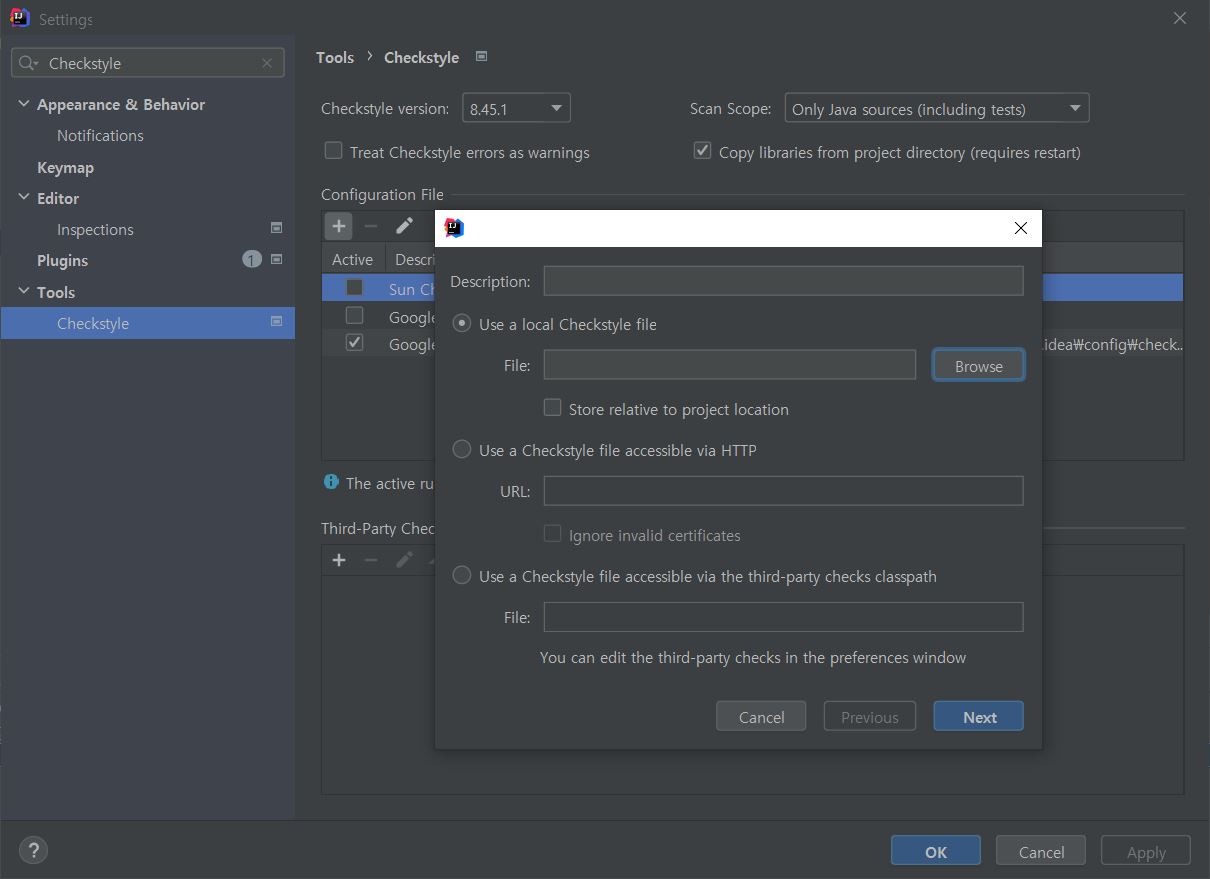Click project icon beside Checkstyle tree item
Viewport: 1210px width, 879px height.
pos(277,322)
